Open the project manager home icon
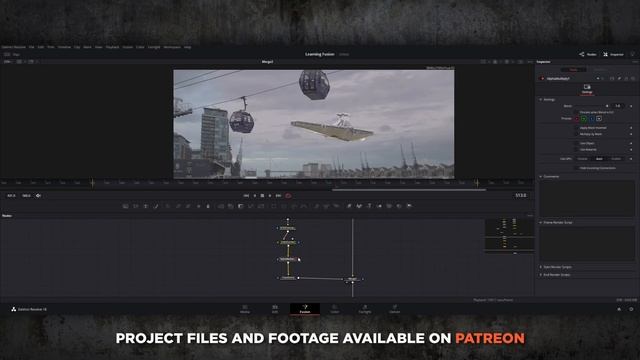The image size is (640, 360). click(x=619, y=309)
